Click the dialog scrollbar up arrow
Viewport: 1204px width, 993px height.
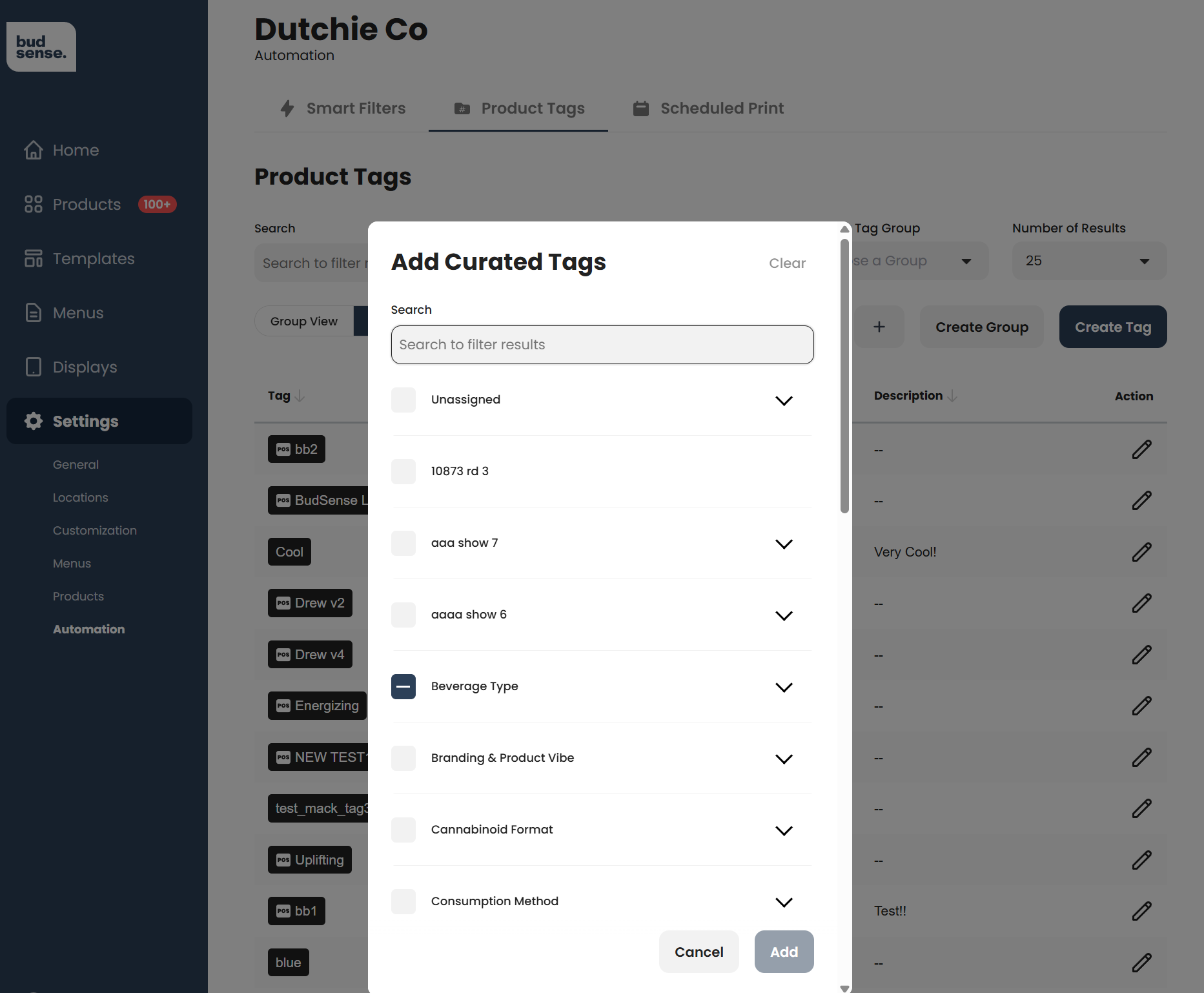point(844,229)
